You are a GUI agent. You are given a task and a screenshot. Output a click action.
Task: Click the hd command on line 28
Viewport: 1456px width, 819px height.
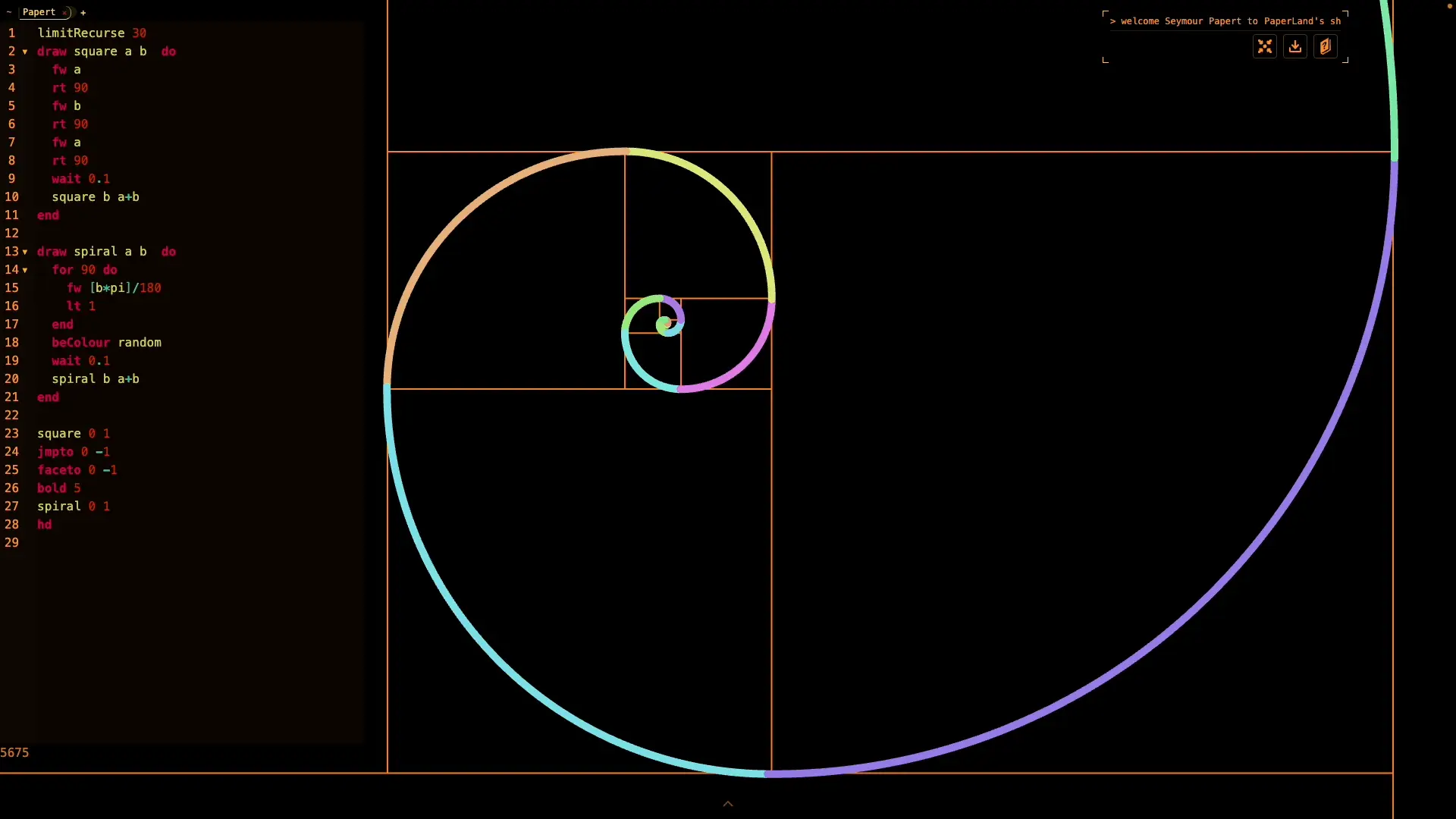[44, 525]
